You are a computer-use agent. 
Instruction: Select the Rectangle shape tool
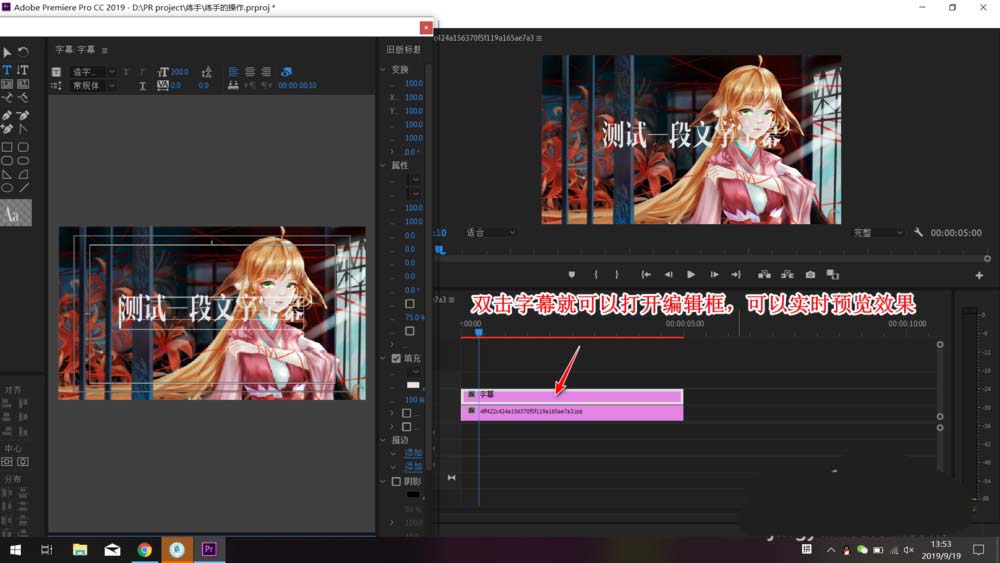(7, 147)
